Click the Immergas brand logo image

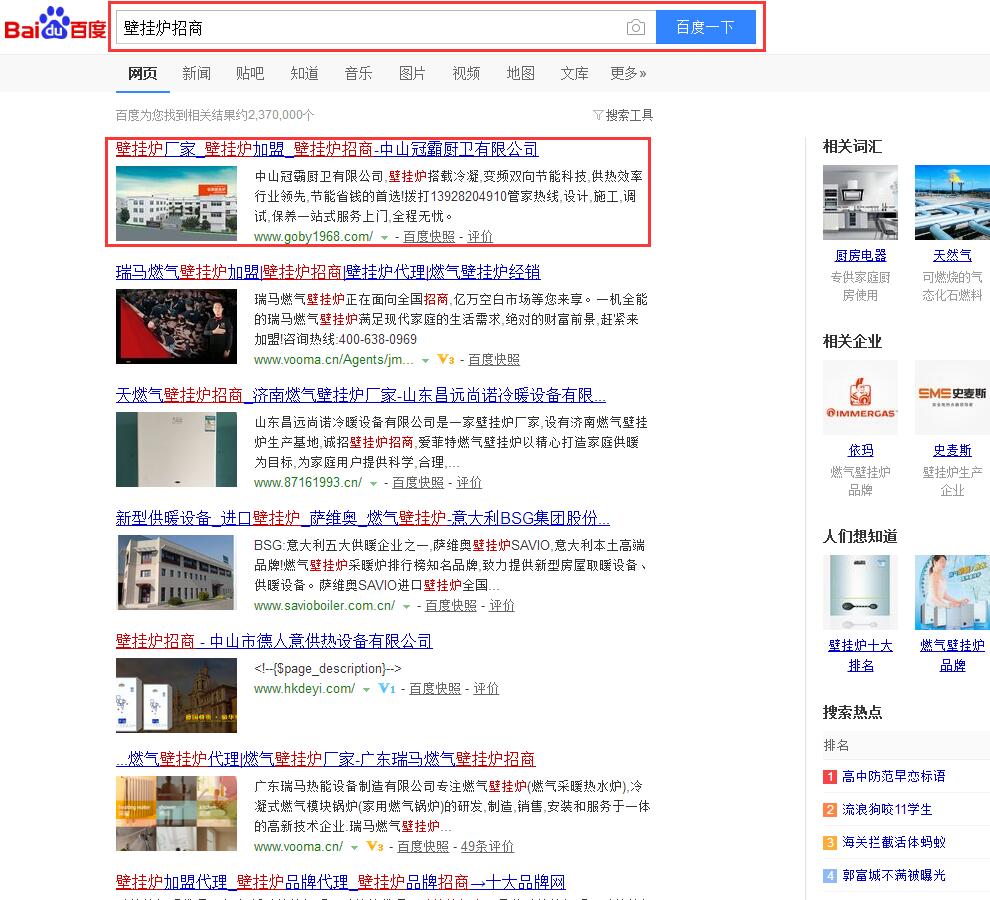click(860, 397)
